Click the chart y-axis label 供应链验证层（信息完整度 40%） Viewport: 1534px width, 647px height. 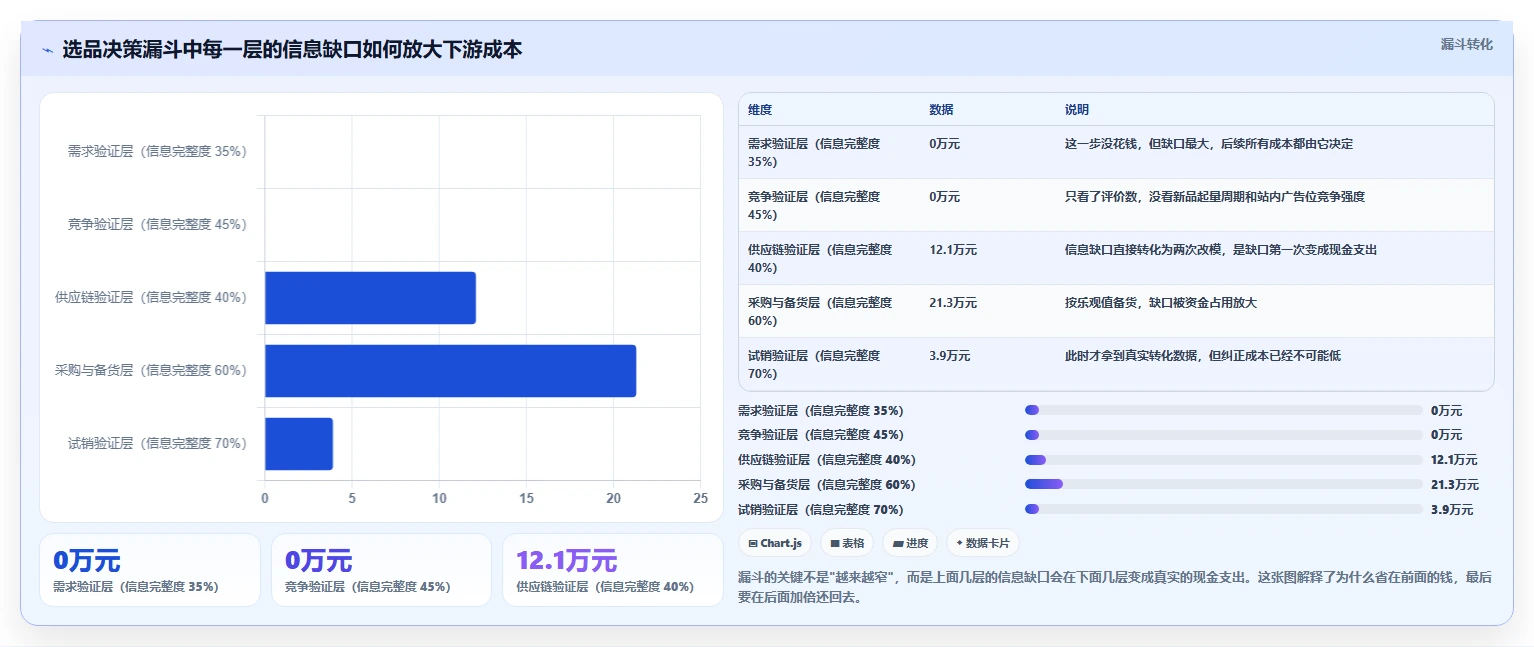[x=151, y=298]
